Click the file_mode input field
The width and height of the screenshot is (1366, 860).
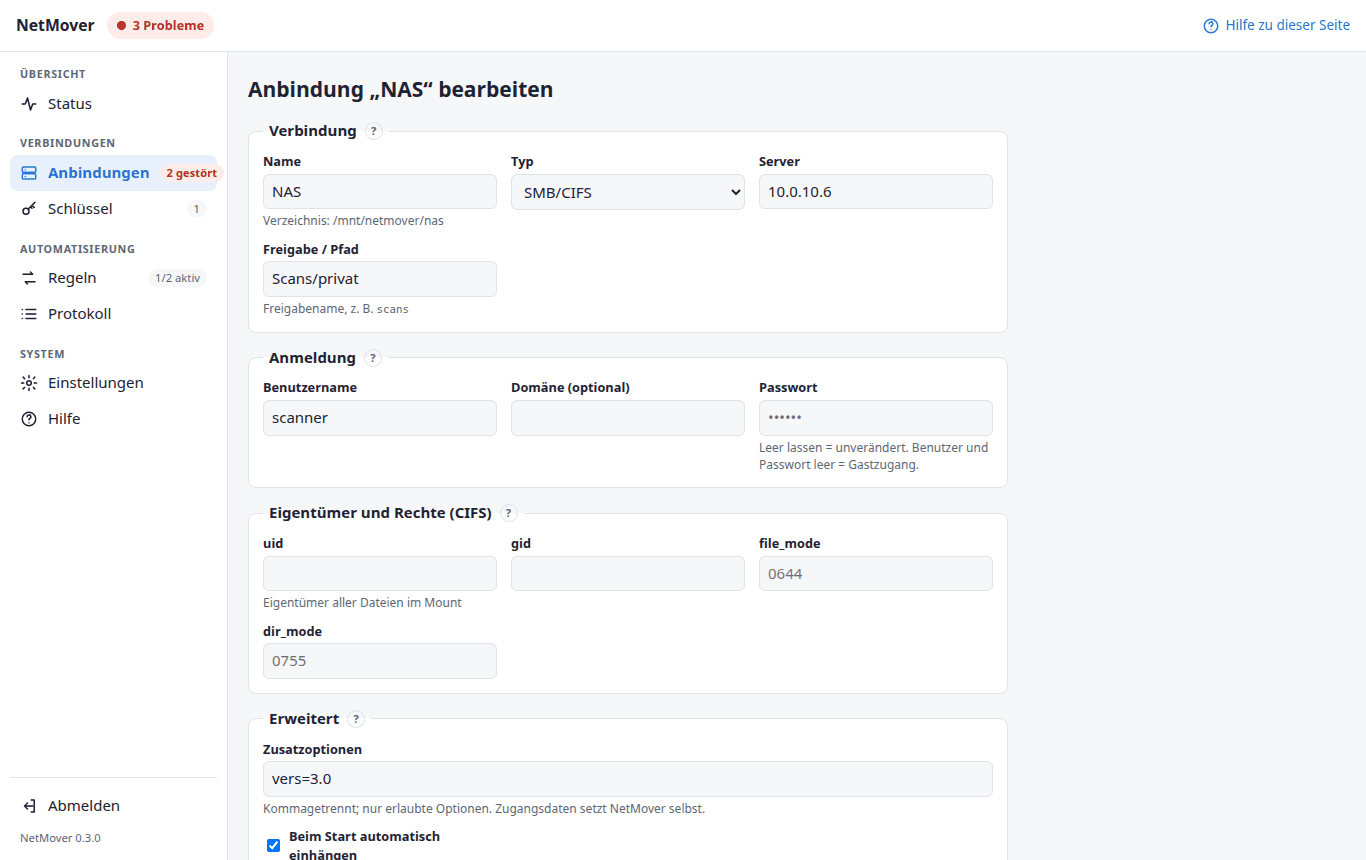876,574
